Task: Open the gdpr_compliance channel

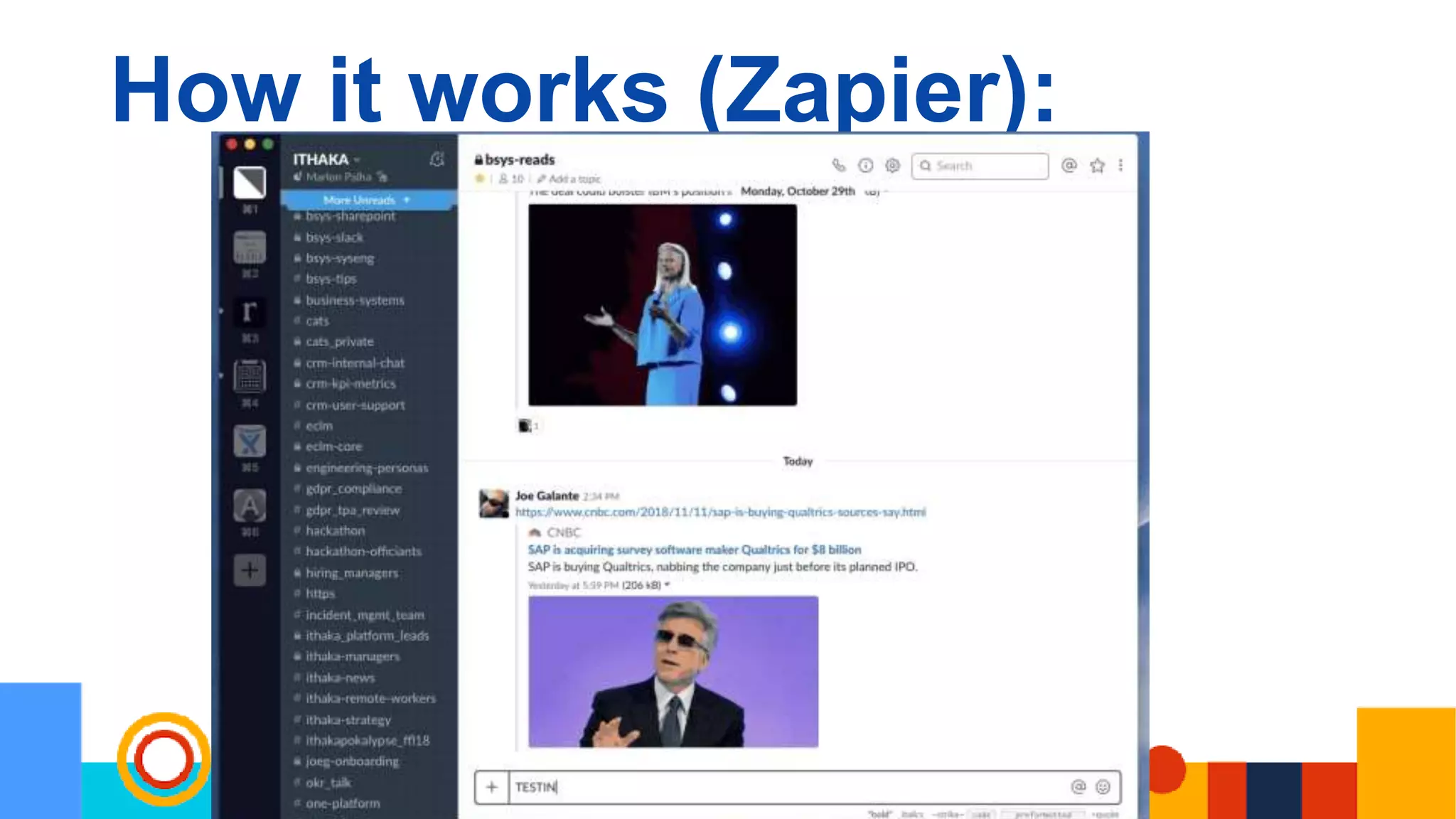Action: 353,488
